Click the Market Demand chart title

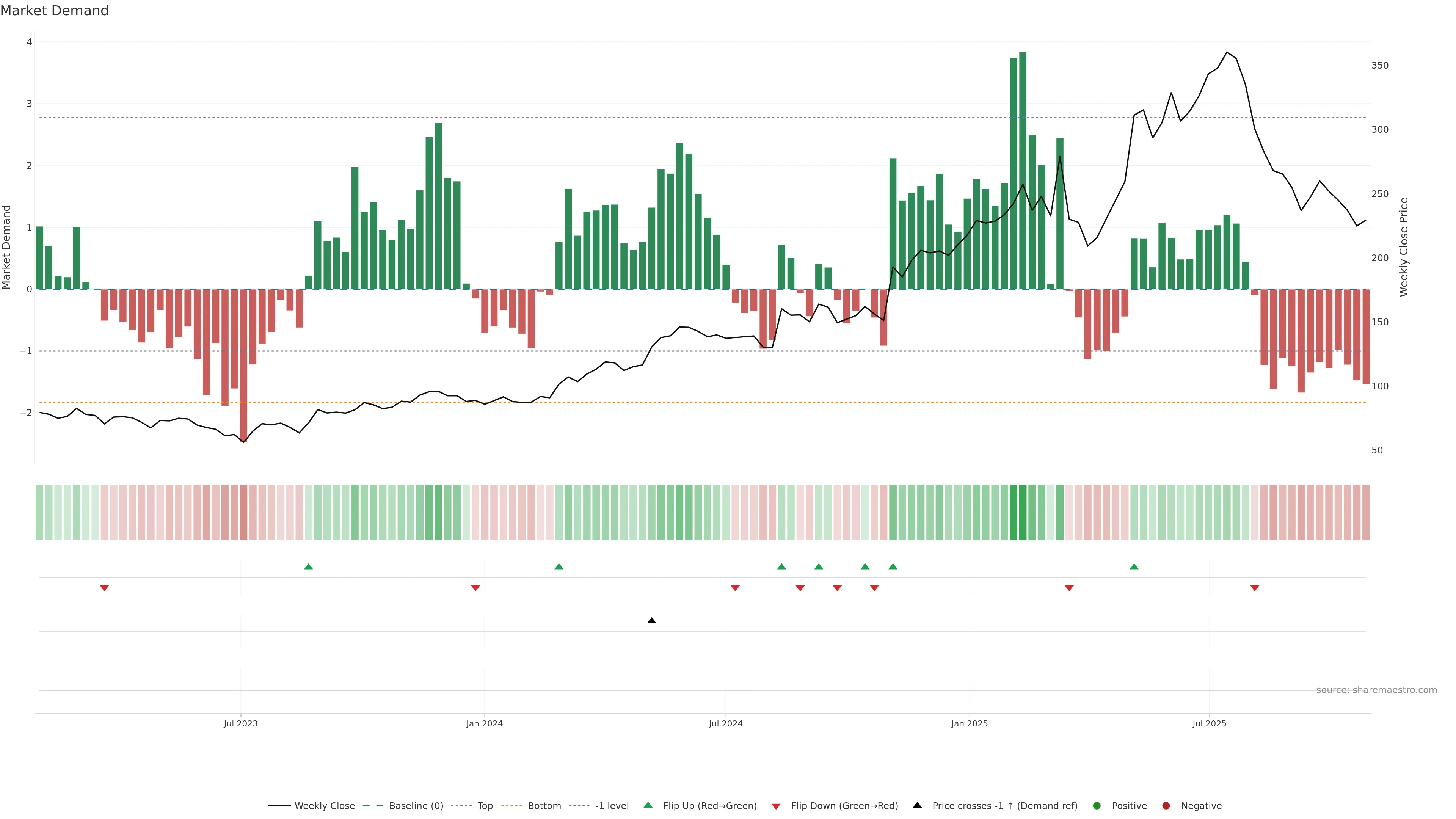tap(54, 11)
